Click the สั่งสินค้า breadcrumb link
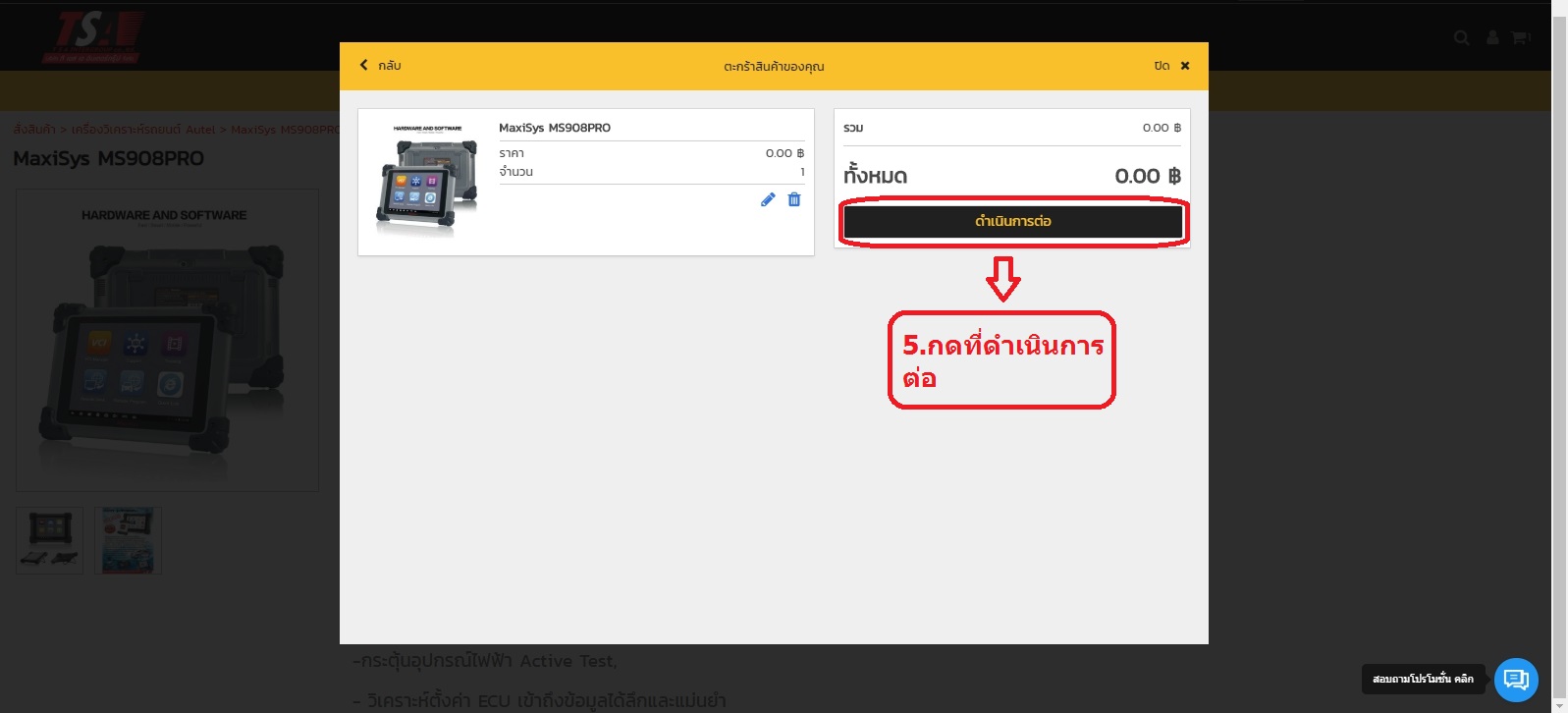 pyautogui.click(x=34, y=130)
